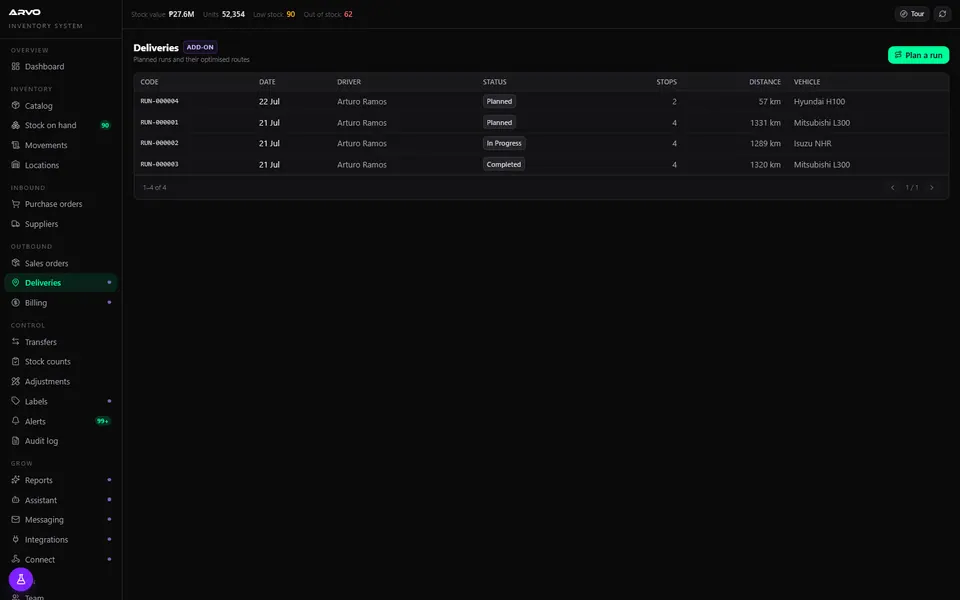Image resolution: width=960 pixels, height=600 pixels.
Task: Open the Transfers menu item
Action: point(61,342)
